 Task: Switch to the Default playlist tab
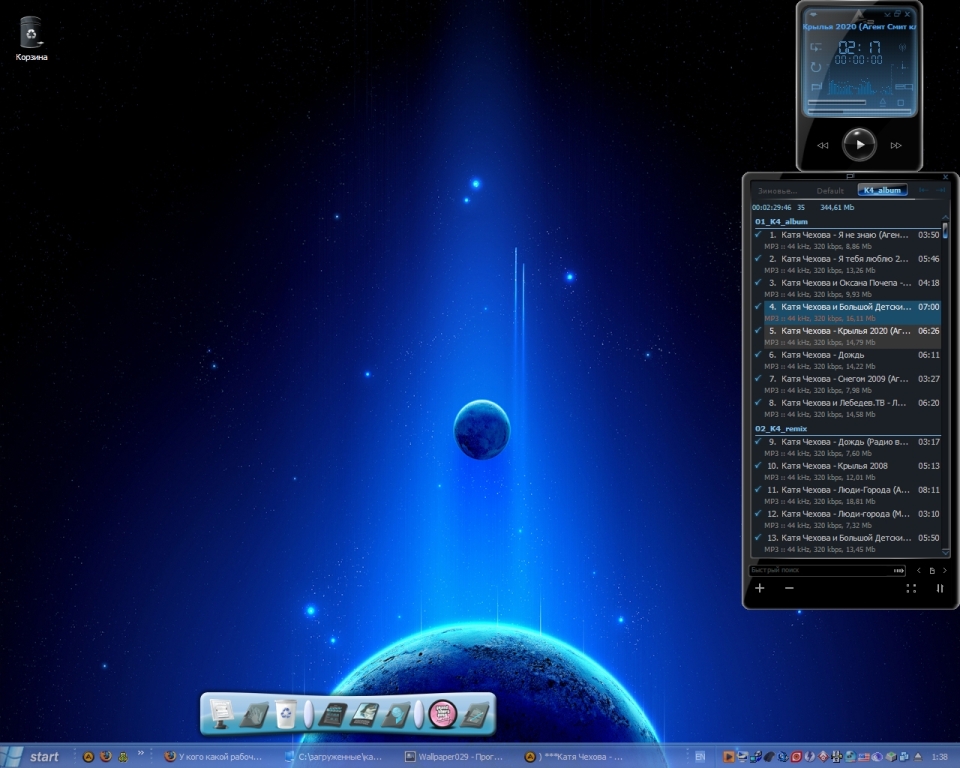point(830,190)
